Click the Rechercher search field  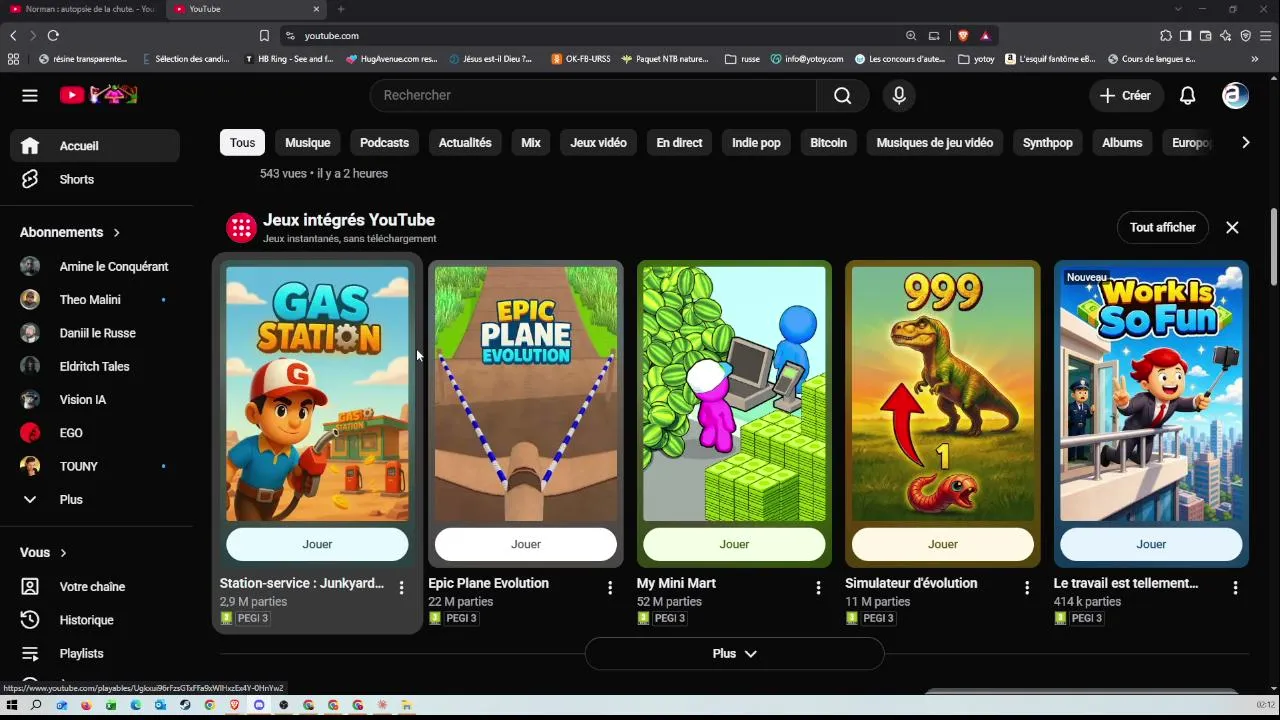[593, 95]
